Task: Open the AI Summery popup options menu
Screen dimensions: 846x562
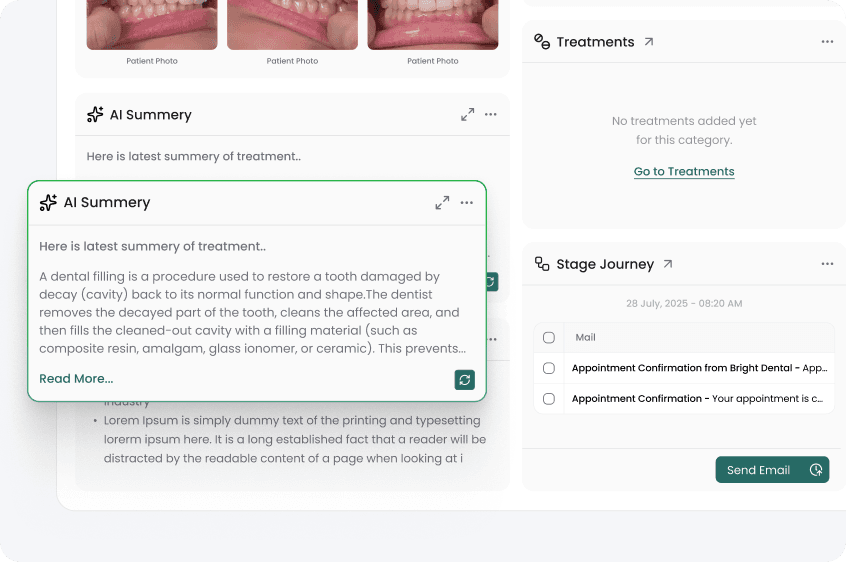Action: click(467, 203)
